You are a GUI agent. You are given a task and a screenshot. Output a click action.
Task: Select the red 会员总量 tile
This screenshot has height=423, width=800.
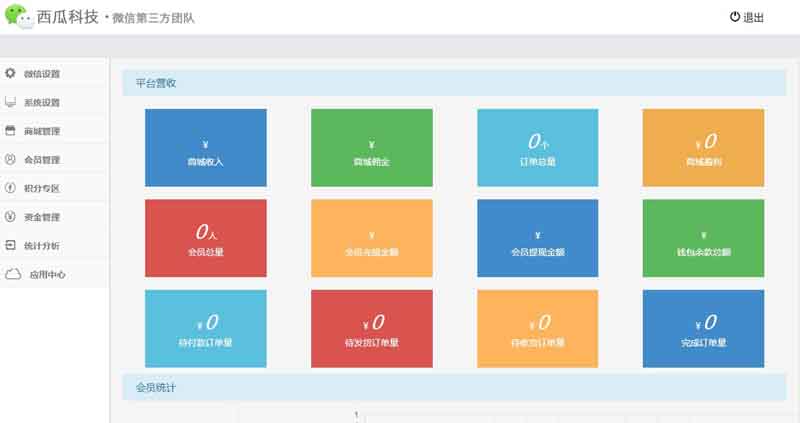click(x=205, y=238)
